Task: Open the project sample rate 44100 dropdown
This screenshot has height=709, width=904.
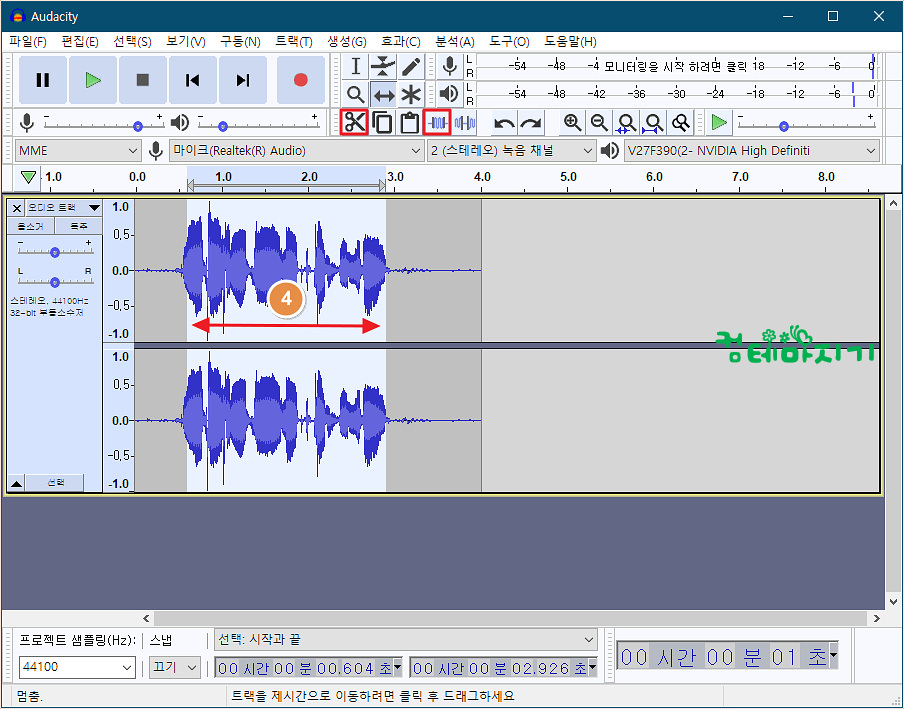Action: (x=77, y=667)
